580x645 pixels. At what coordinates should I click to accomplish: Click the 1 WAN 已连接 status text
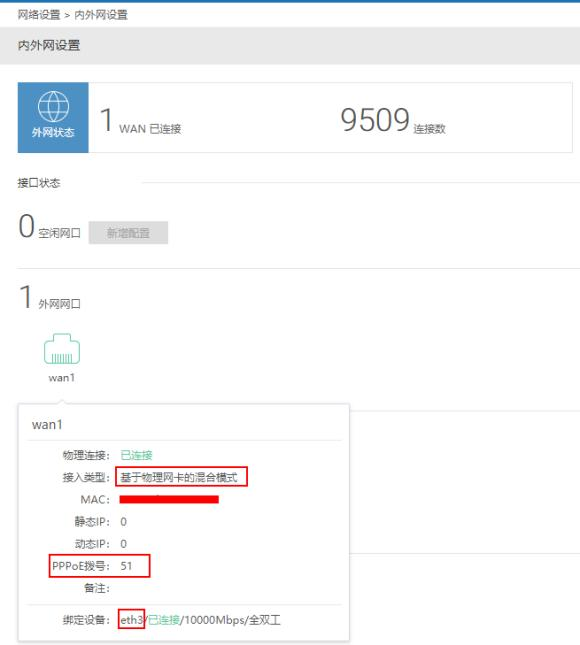[x=140, y=121]
